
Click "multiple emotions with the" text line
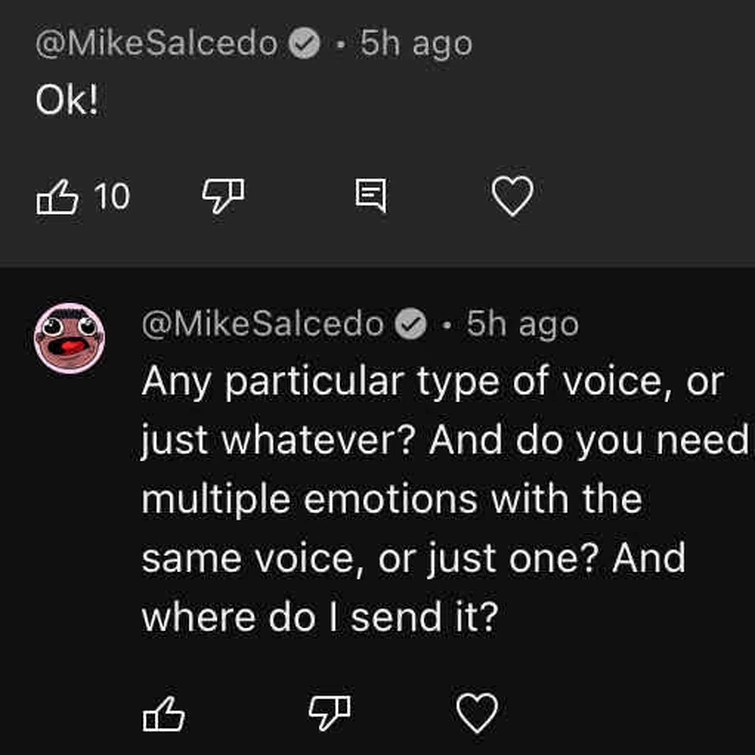(x=391, y=499)
